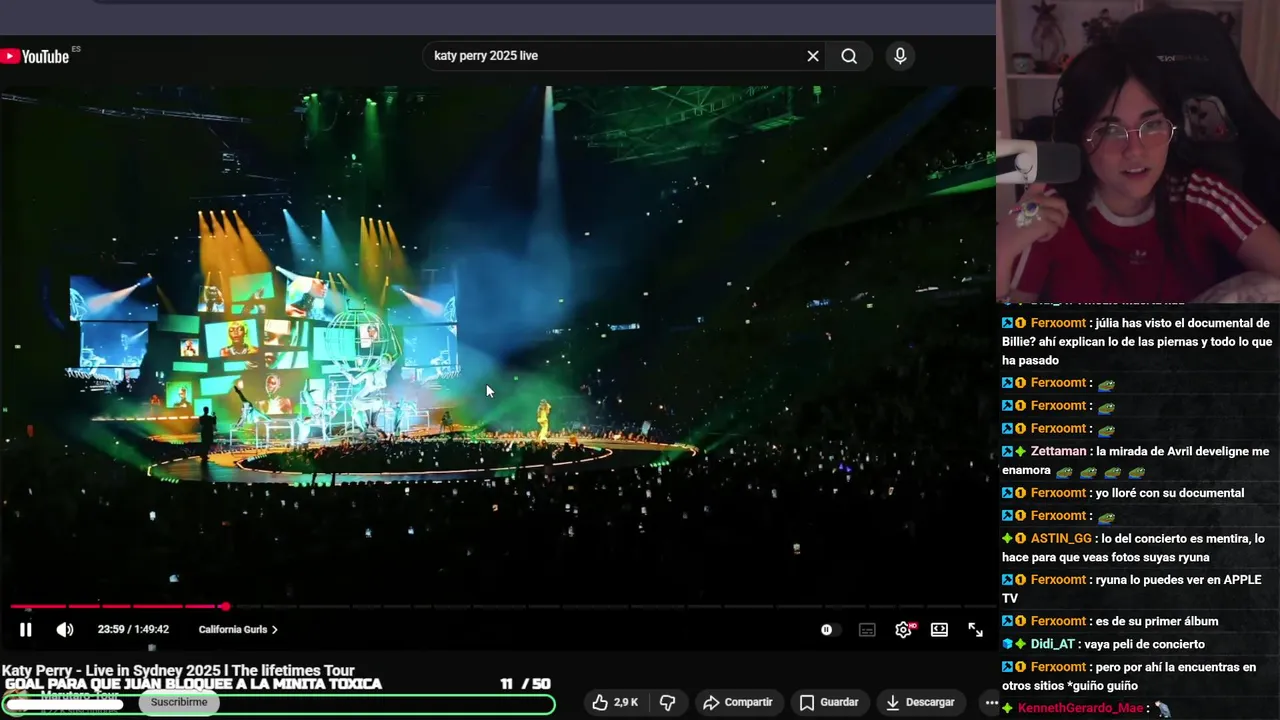The width and height of the screenshot is (1280, 720).
Task: Switch to theater mode
Action: point(939,630)
